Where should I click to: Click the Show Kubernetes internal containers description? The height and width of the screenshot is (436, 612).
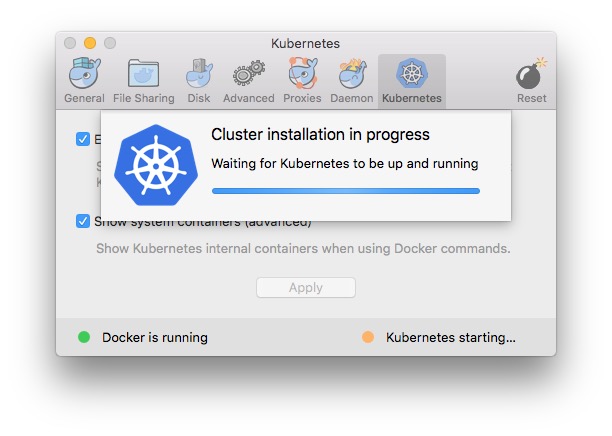[x=303, y=248]
